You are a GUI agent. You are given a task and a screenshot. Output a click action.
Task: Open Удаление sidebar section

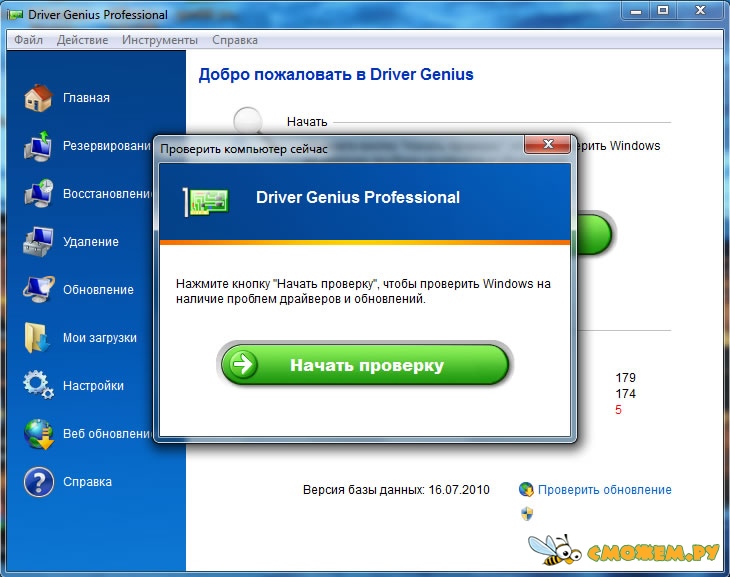(91, 242)
